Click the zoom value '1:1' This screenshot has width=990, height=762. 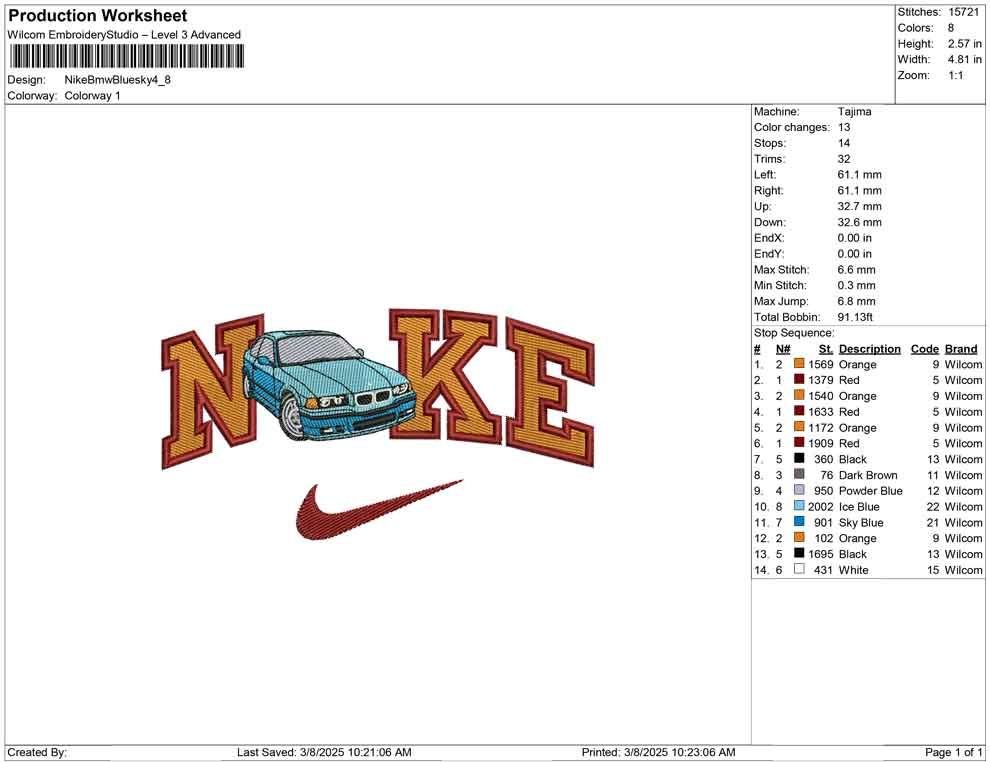click(955, 75)
